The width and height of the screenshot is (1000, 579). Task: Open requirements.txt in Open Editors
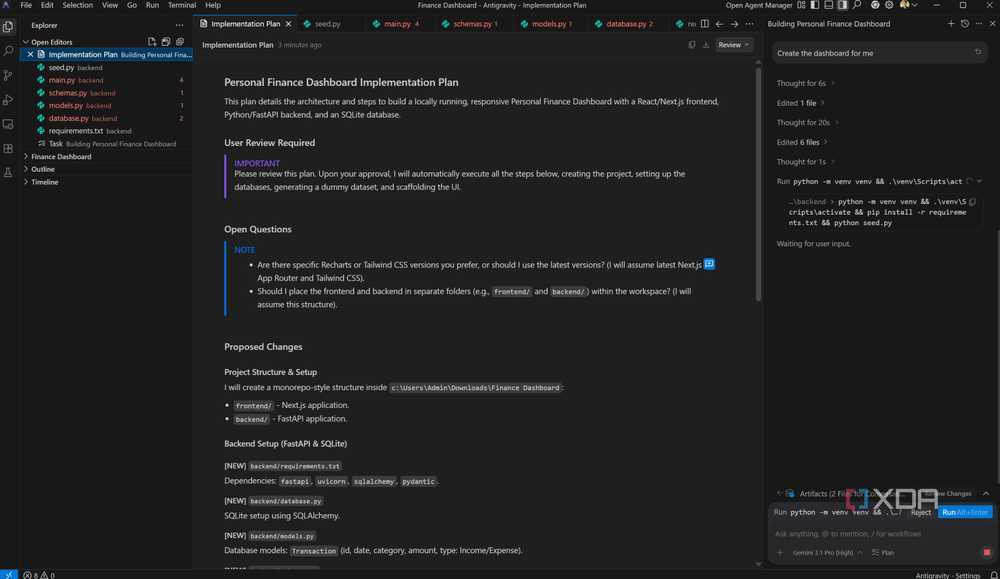[x=106, y=131]
